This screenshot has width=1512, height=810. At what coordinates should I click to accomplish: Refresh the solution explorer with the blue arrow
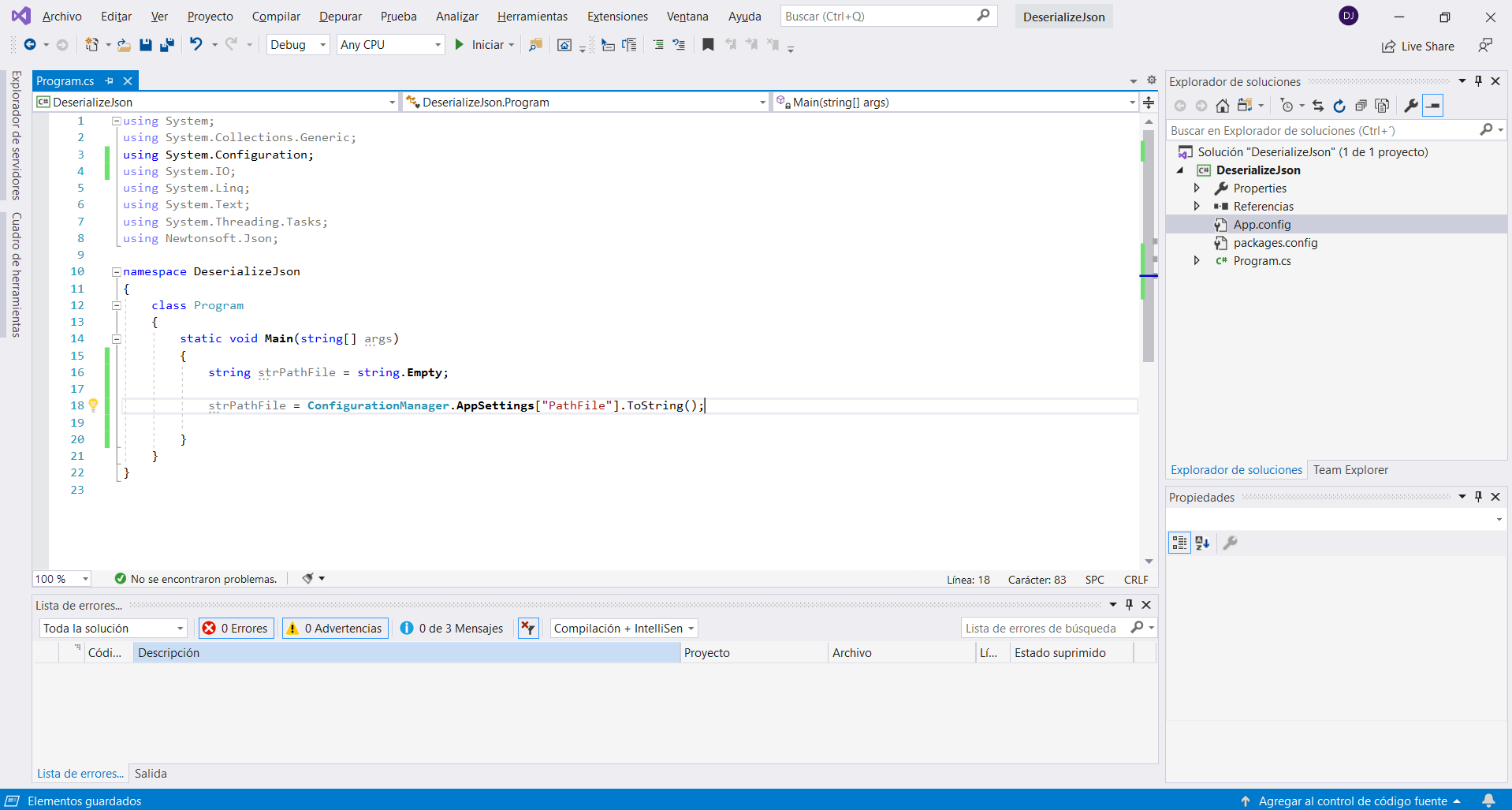1339,106
